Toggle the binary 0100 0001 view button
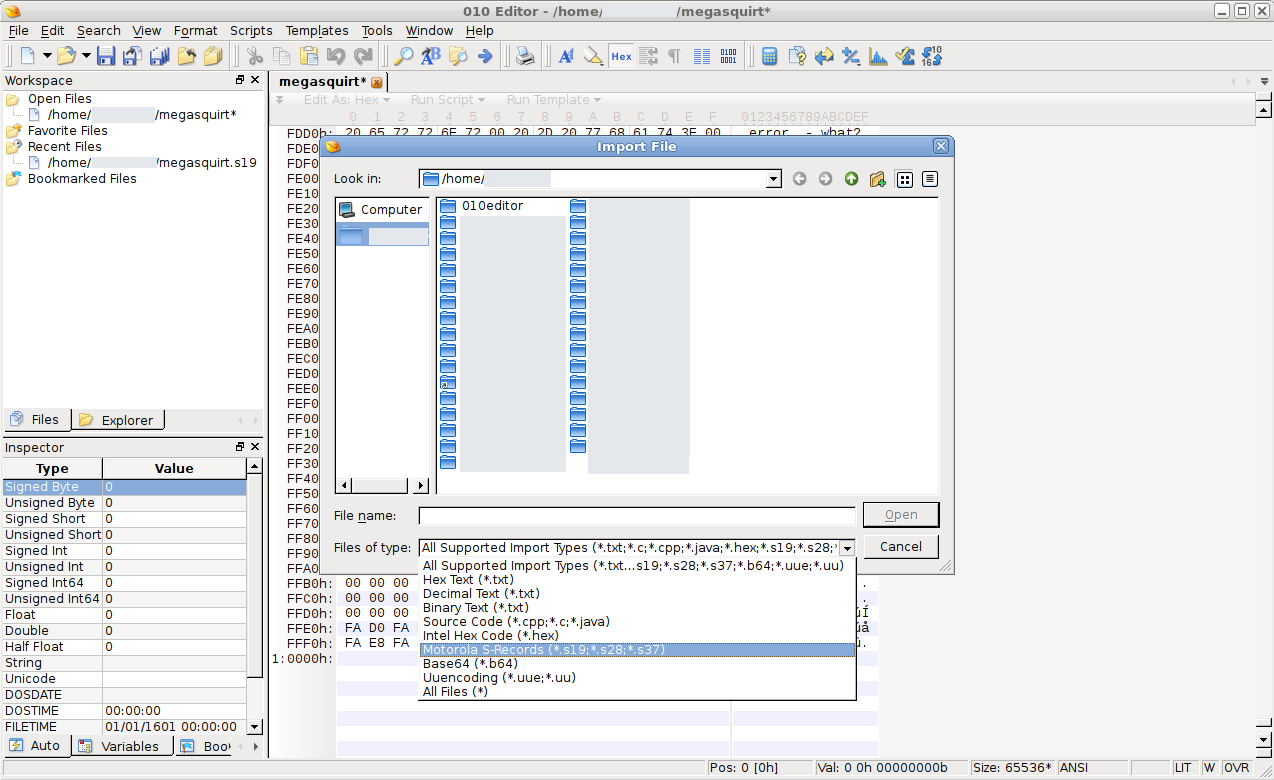This screenshot has height=780, width=1274. 729,56
